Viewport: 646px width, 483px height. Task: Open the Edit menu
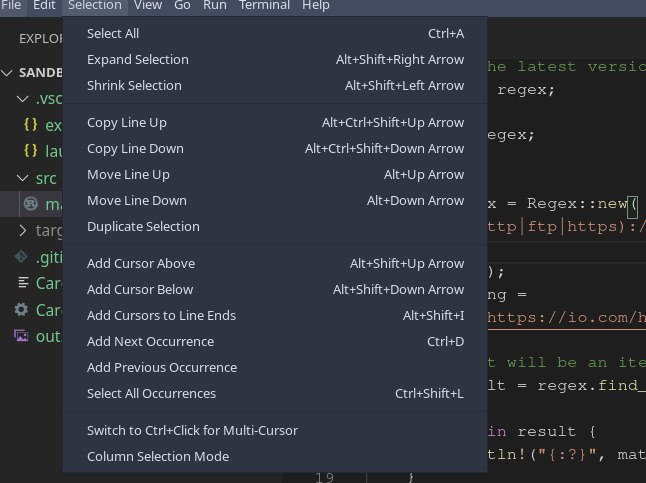click(44, 5)
